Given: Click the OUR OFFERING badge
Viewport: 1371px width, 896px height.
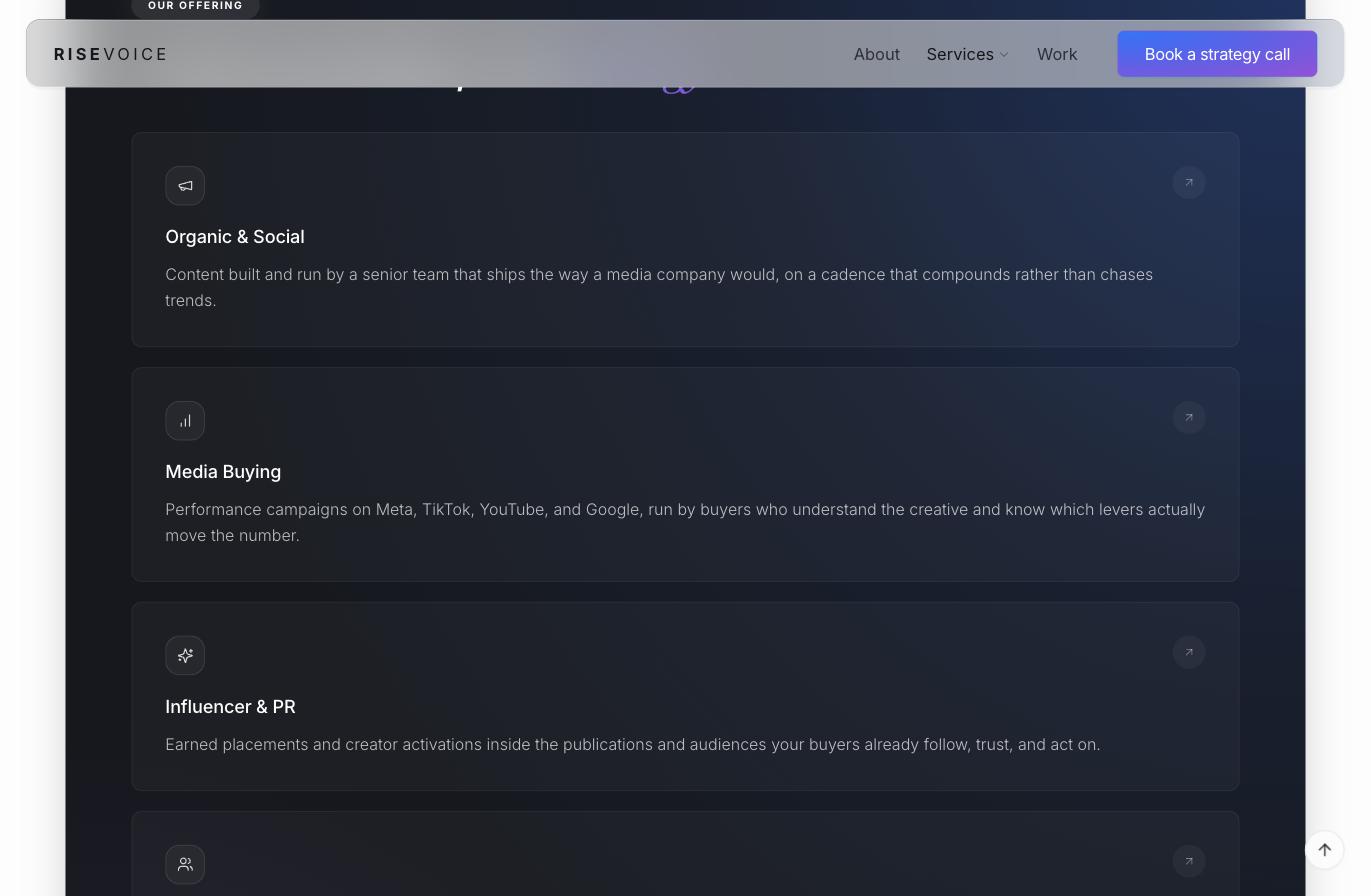Looking at the screenshot, I should (x=195, y=6).
